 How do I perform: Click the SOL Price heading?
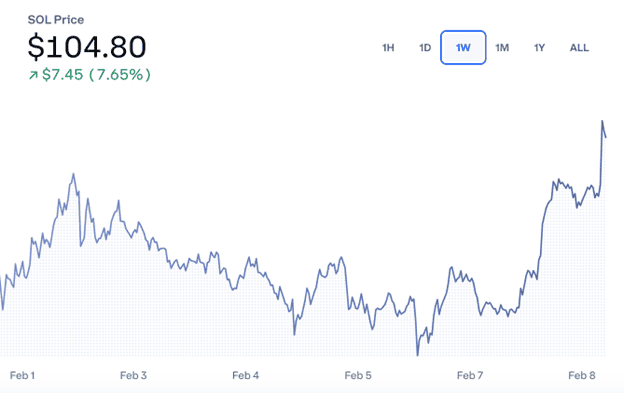point(56,20)
